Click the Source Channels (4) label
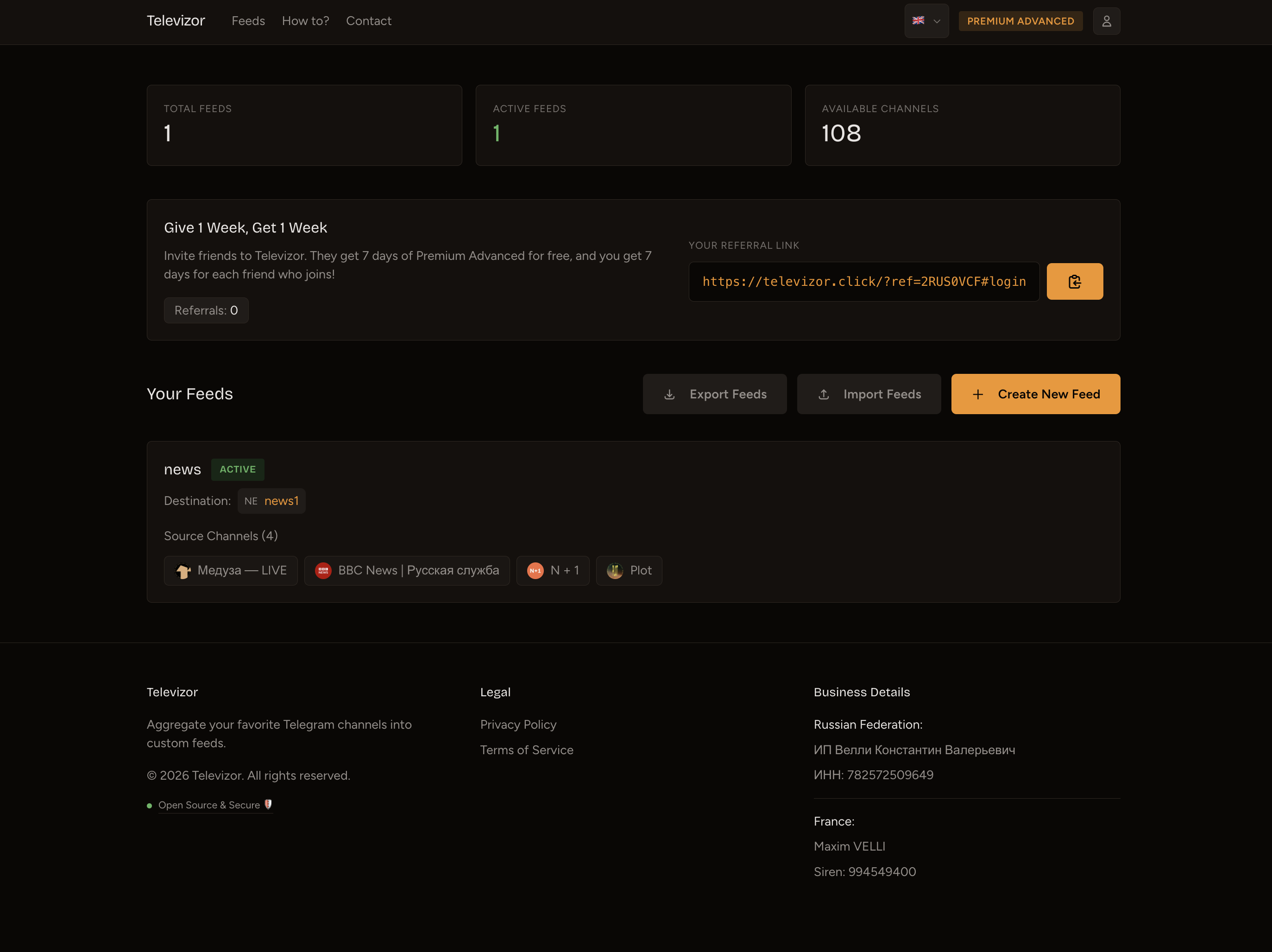The height and width of the screenshot is (952, 1272). [x=221, y=536]
